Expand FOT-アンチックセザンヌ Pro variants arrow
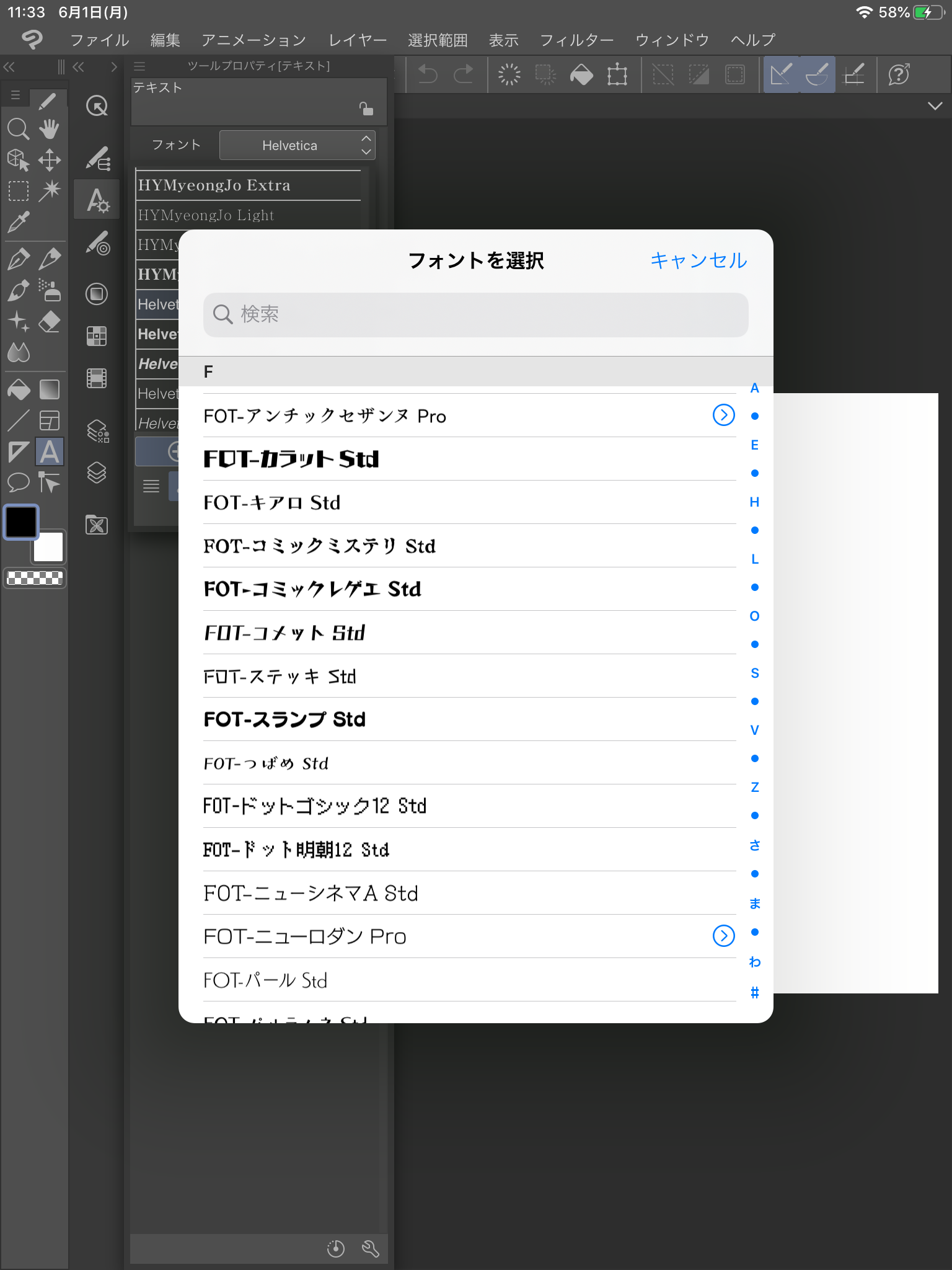This screenshot has width=952, height=1270. coord(723,415)
